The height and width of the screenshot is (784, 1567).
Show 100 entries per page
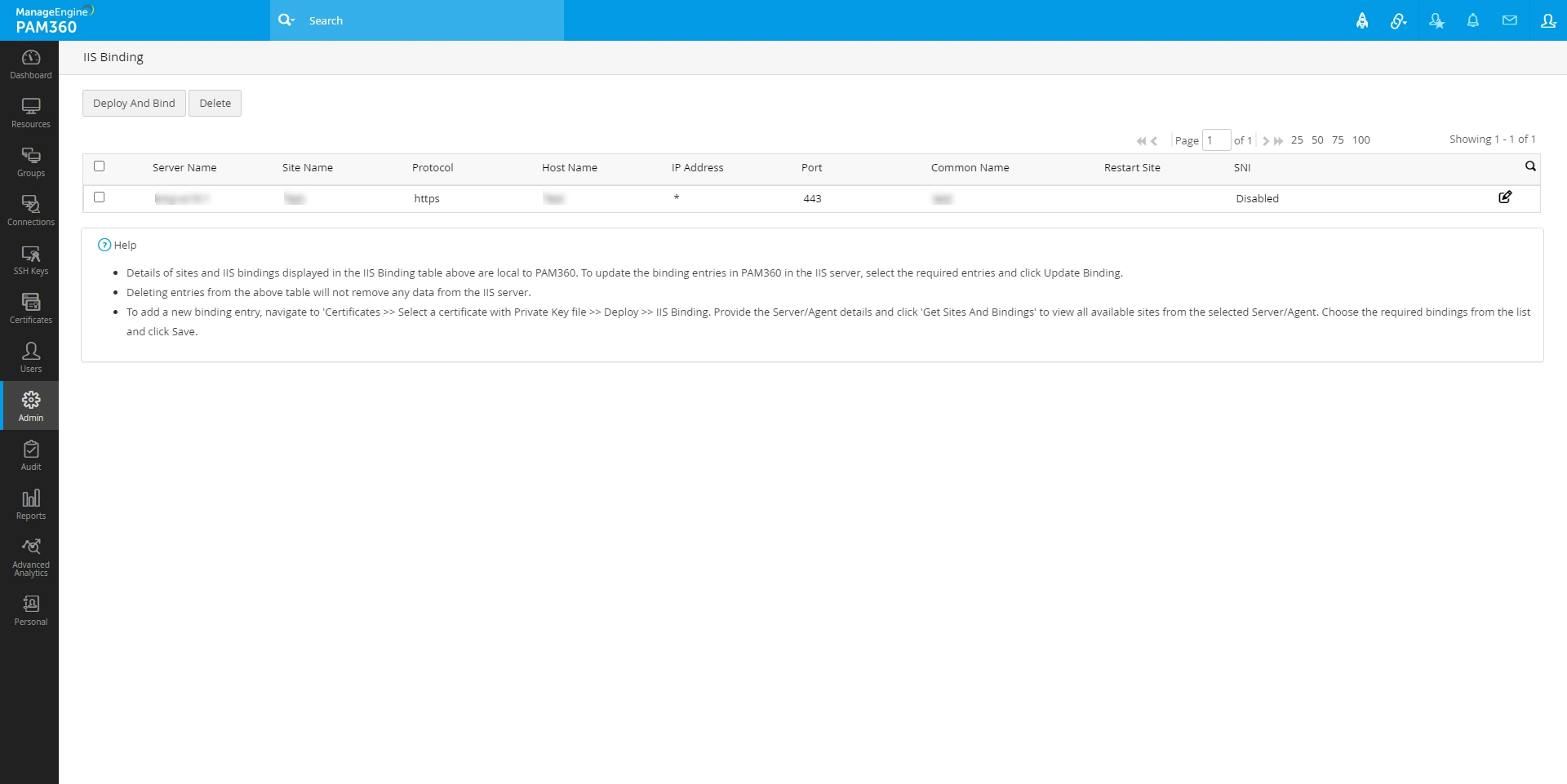(1361, 140)
